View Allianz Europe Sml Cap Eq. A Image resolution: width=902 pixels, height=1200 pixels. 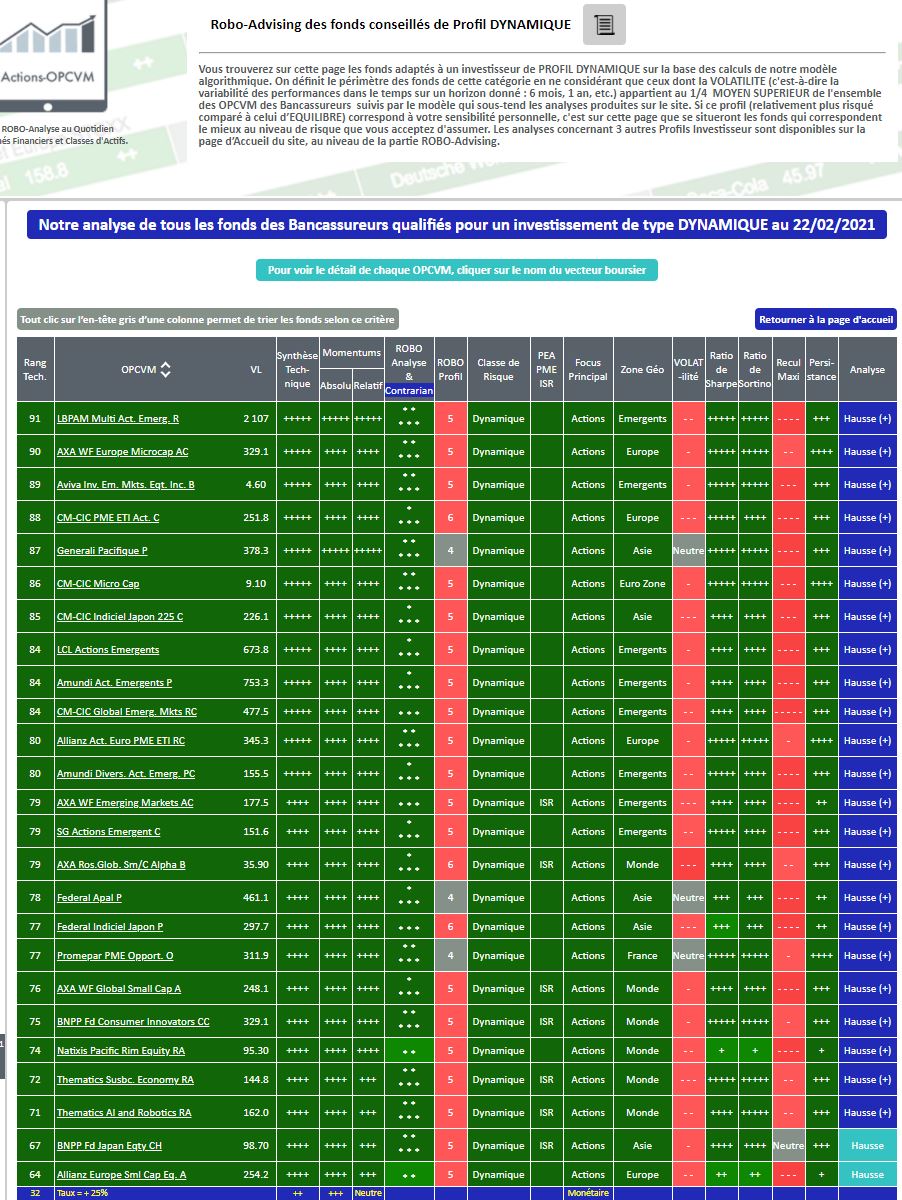tap(121, 1175)
